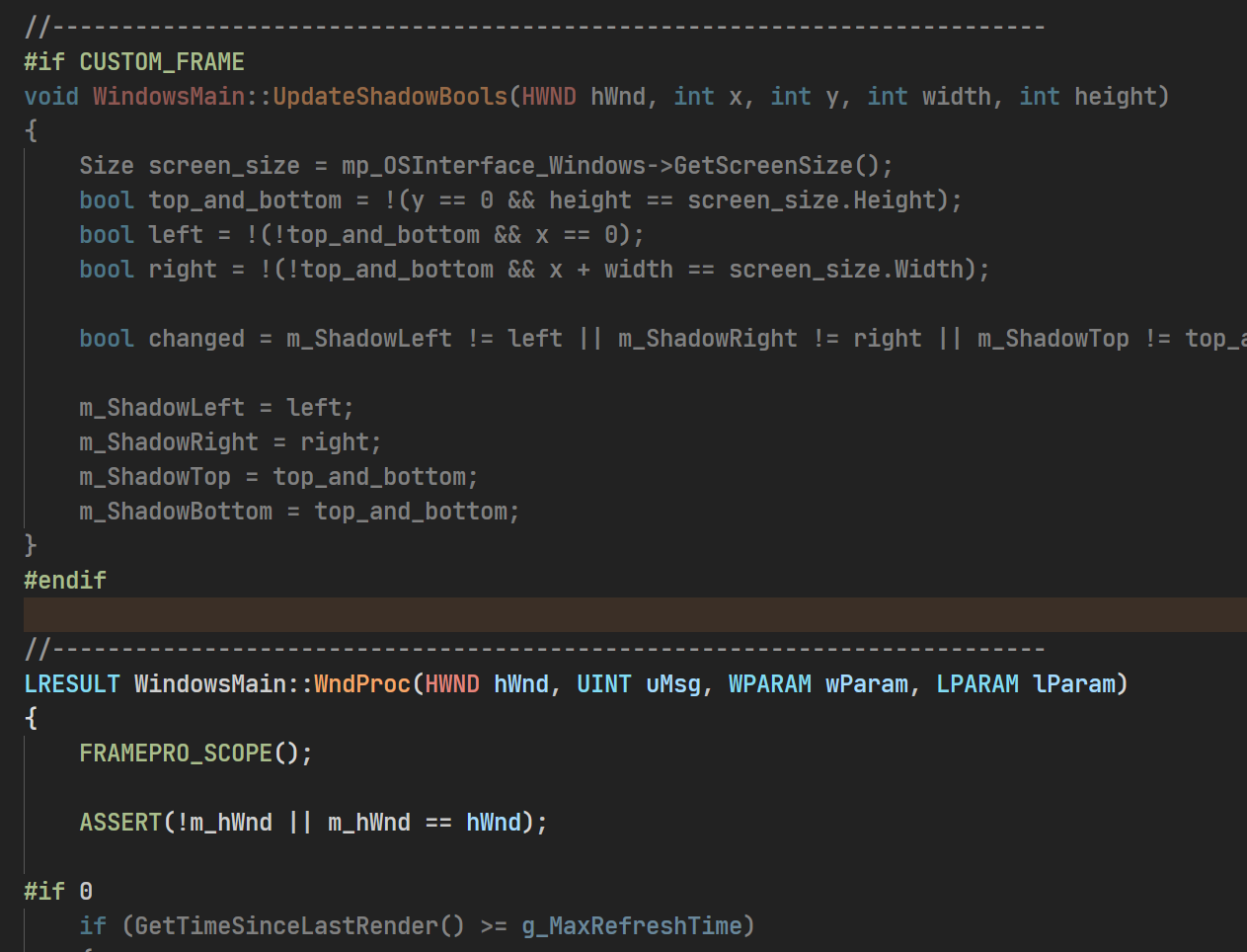Click the #if 0 directive near the bottom
Image resolution: width=1247 pixels, height=952 pixels.
[x=54, y=891]
